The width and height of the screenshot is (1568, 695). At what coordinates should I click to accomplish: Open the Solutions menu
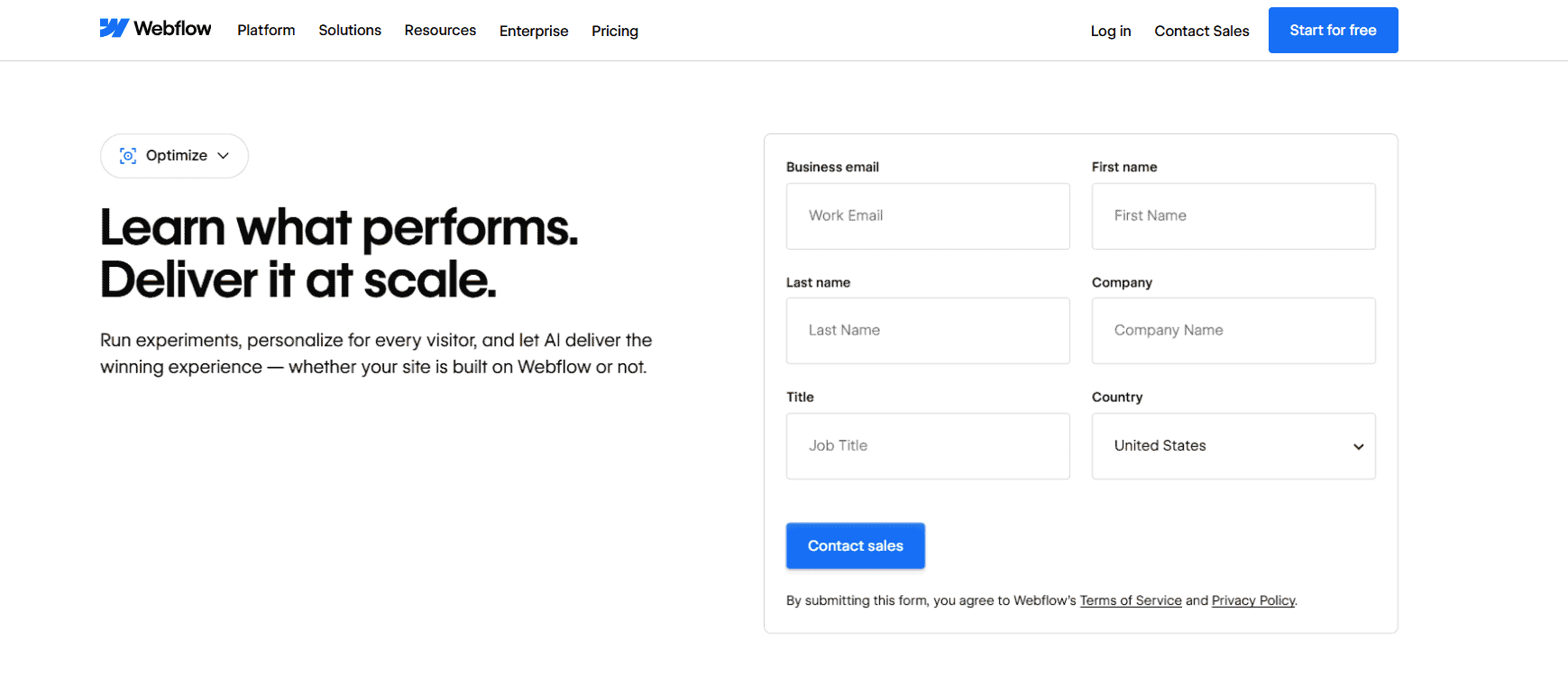click(349, 30)
